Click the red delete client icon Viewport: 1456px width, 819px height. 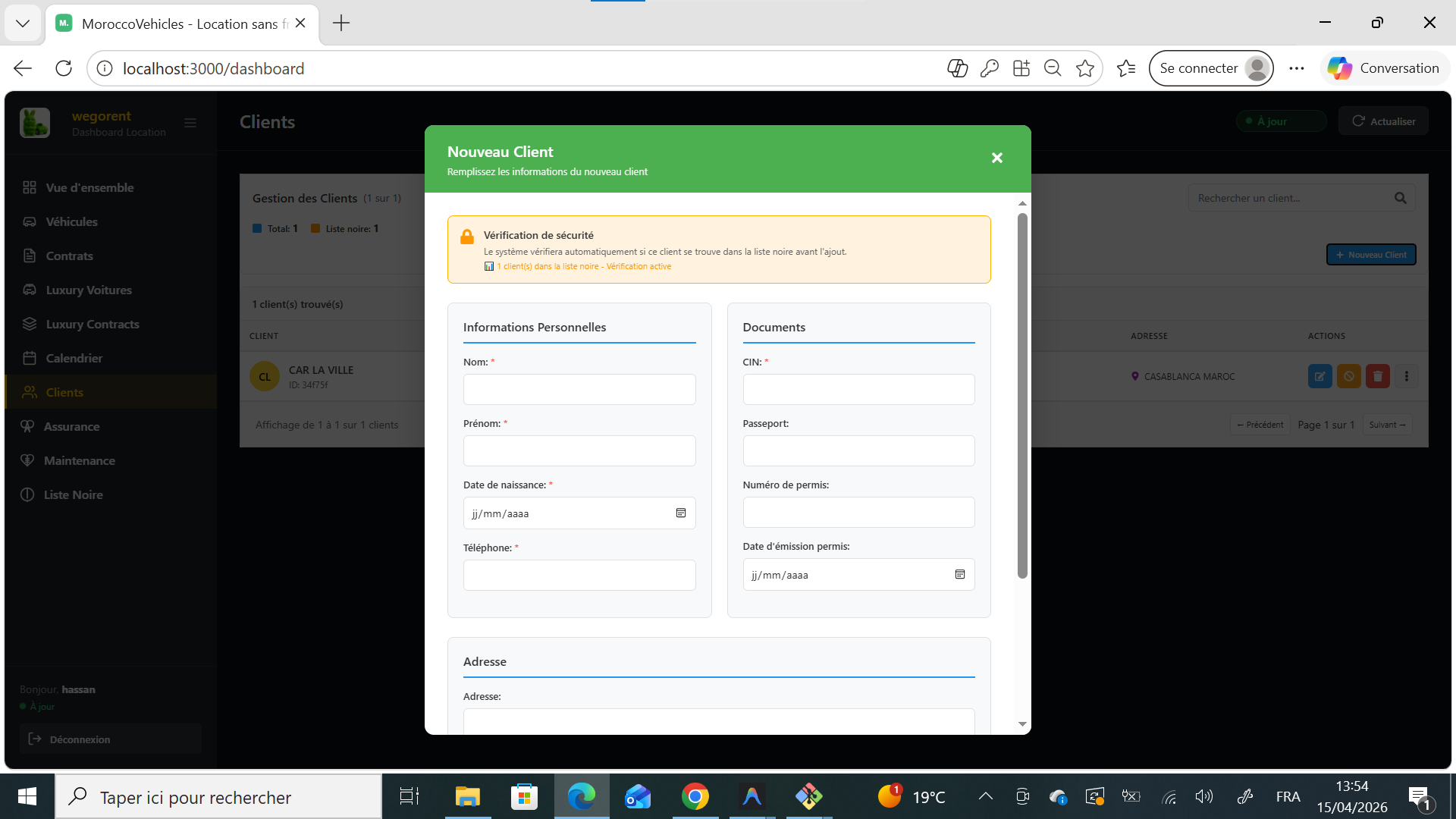click(1377, 376)
